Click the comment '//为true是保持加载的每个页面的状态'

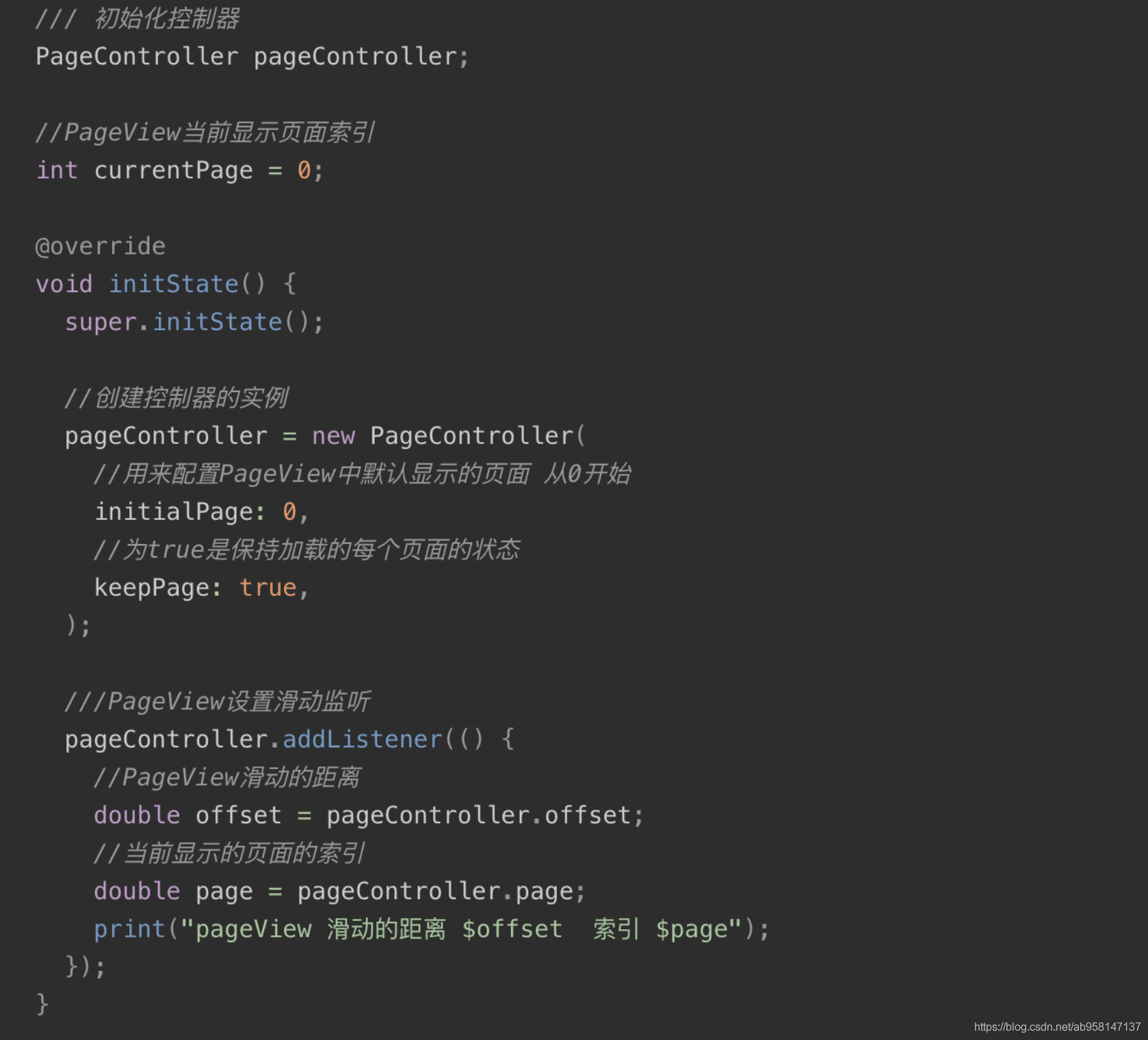point(307,549)
